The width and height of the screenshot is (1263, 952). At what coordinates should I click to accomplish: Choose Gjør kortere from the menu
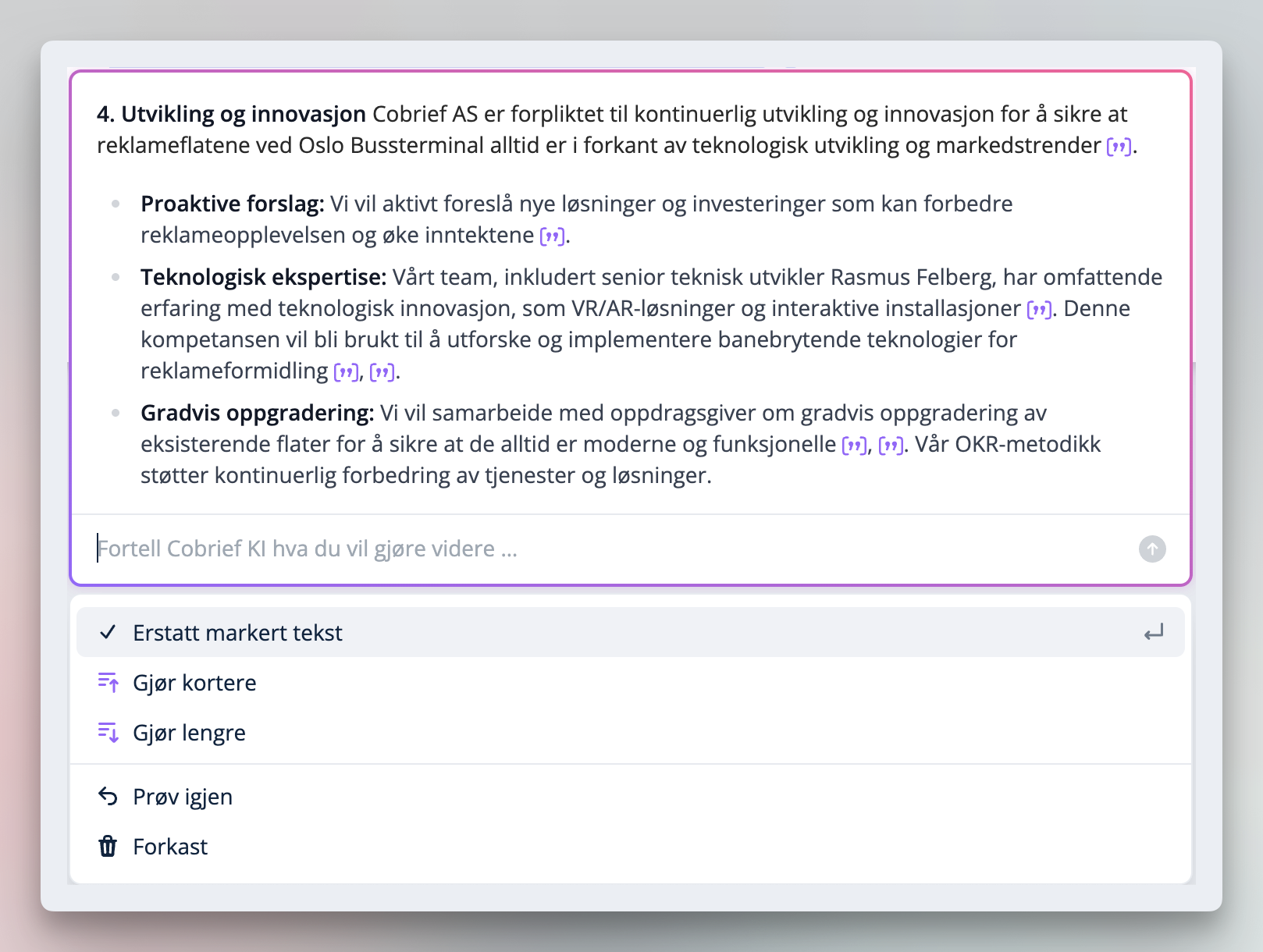tap(194, 683)
